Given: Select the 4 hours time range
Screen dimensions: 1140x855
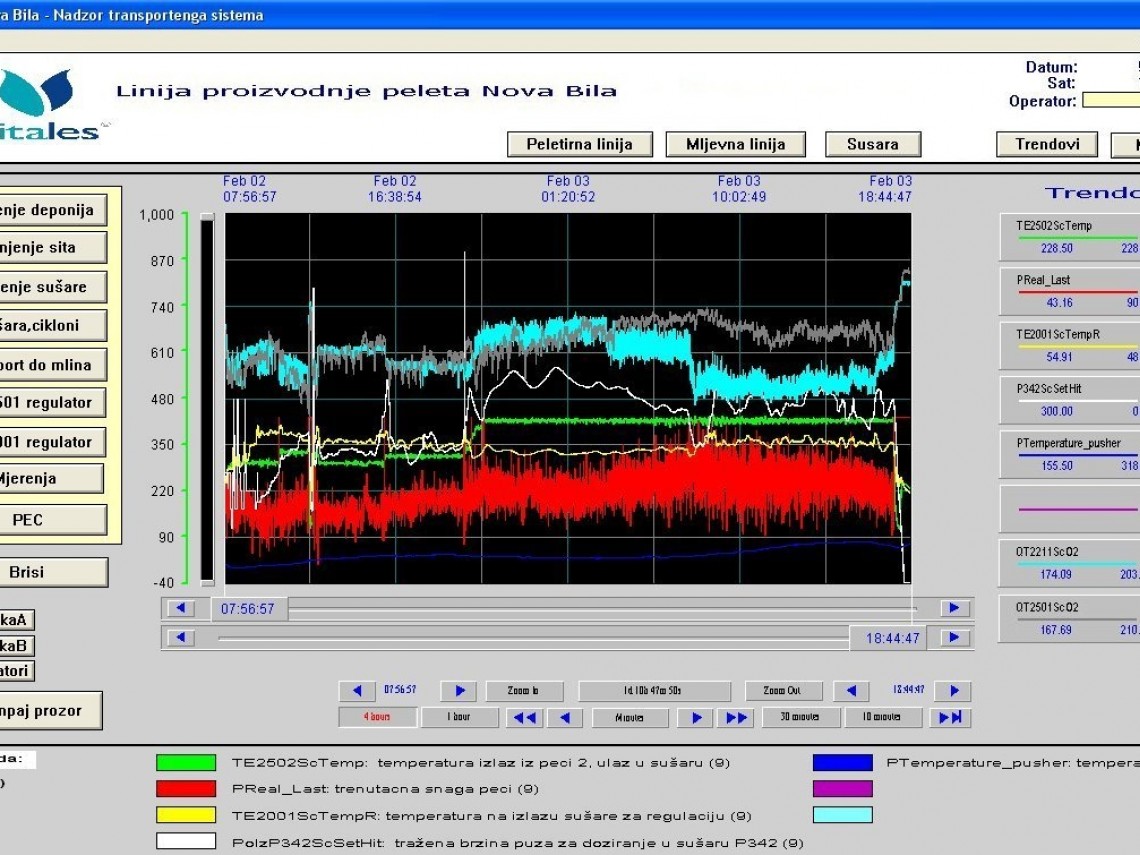Looking at the screenshot, I should coord(377,718).
